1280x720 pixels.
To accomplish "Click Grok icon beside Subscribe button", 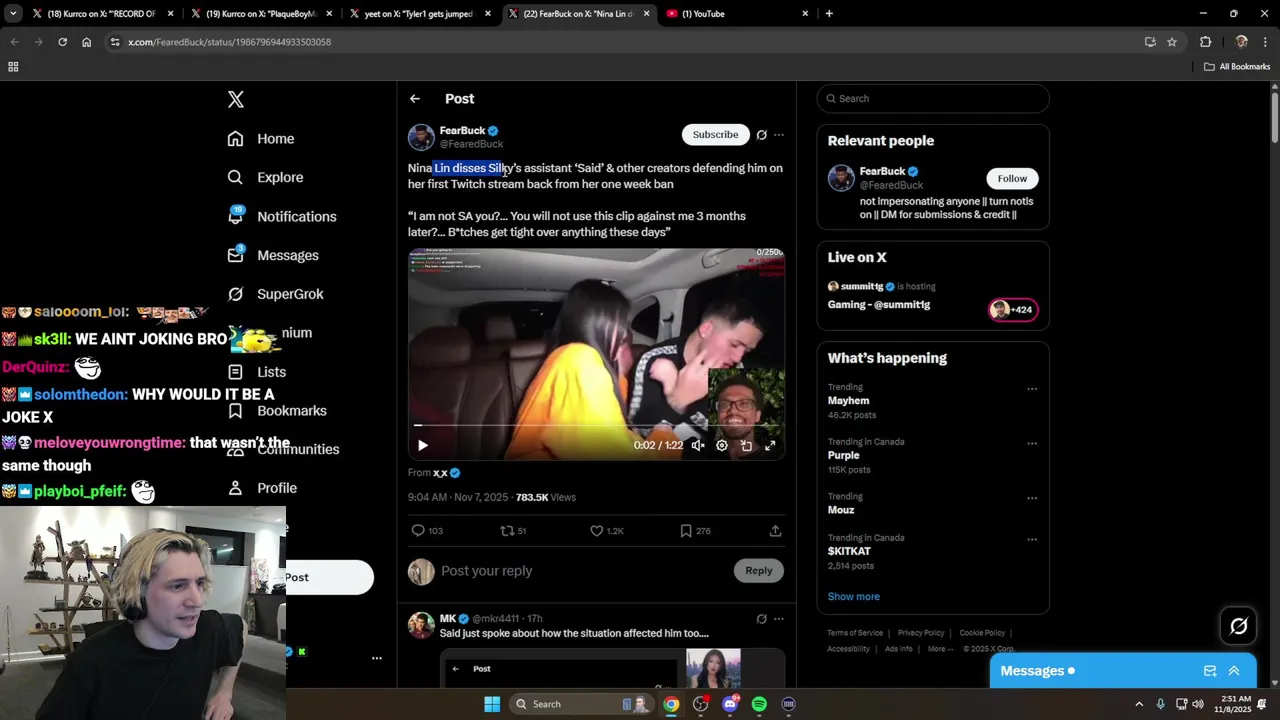I will 761,135.
